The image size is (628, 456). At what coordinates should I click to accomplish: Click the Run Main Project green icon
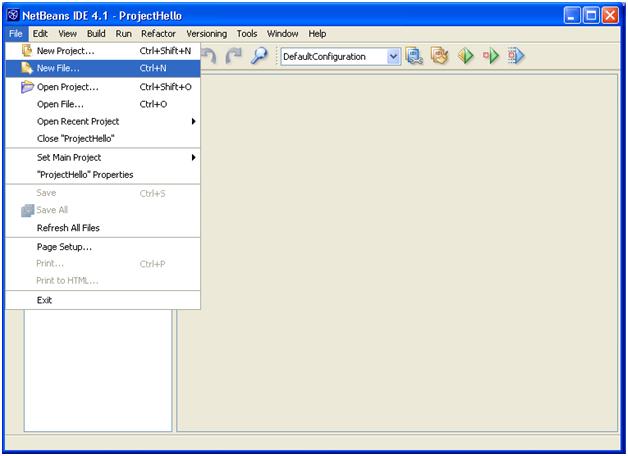[x=466, y=56]
